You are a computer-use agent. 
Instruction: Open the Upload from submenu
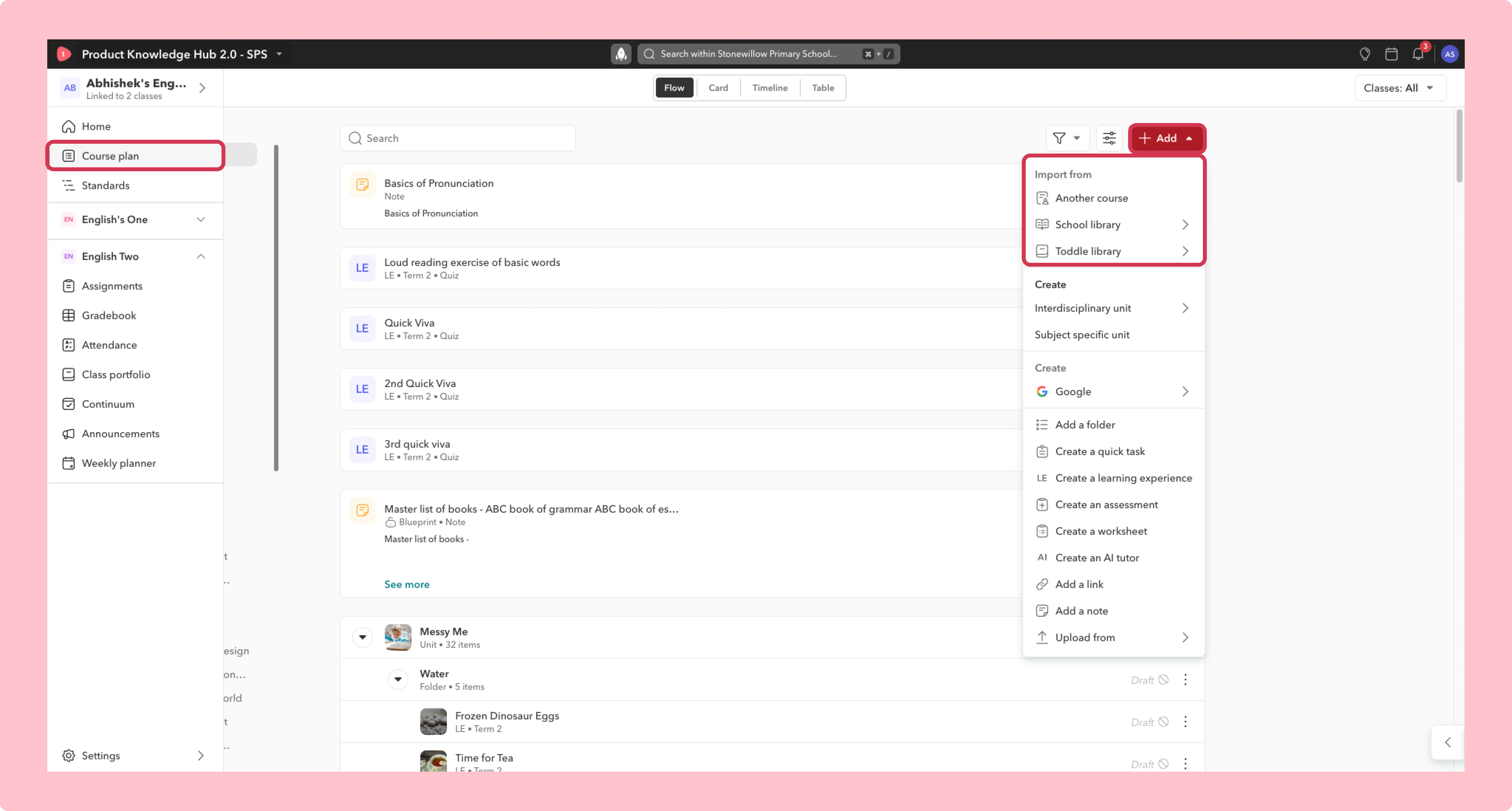coord(1114,637)
